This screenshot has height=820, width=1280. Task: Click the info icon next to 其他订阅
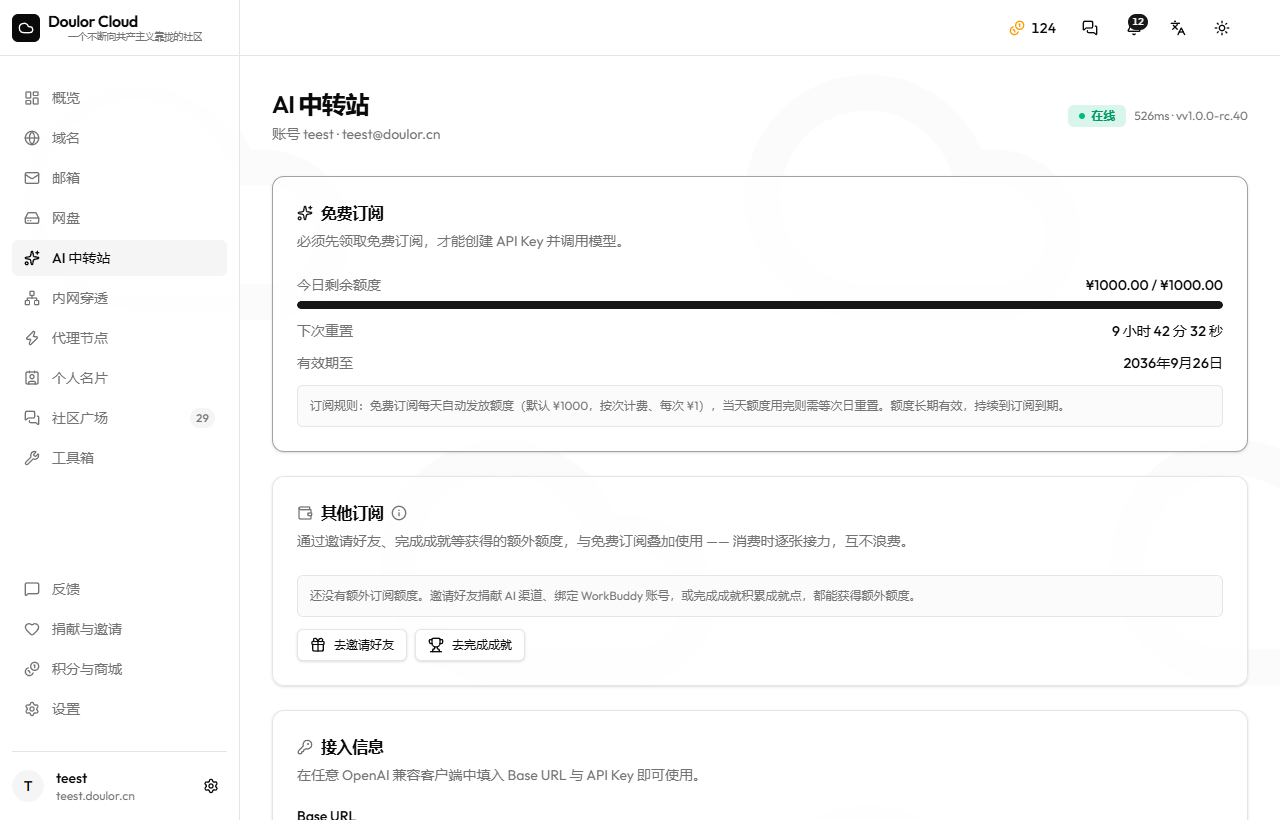point(399,513)
